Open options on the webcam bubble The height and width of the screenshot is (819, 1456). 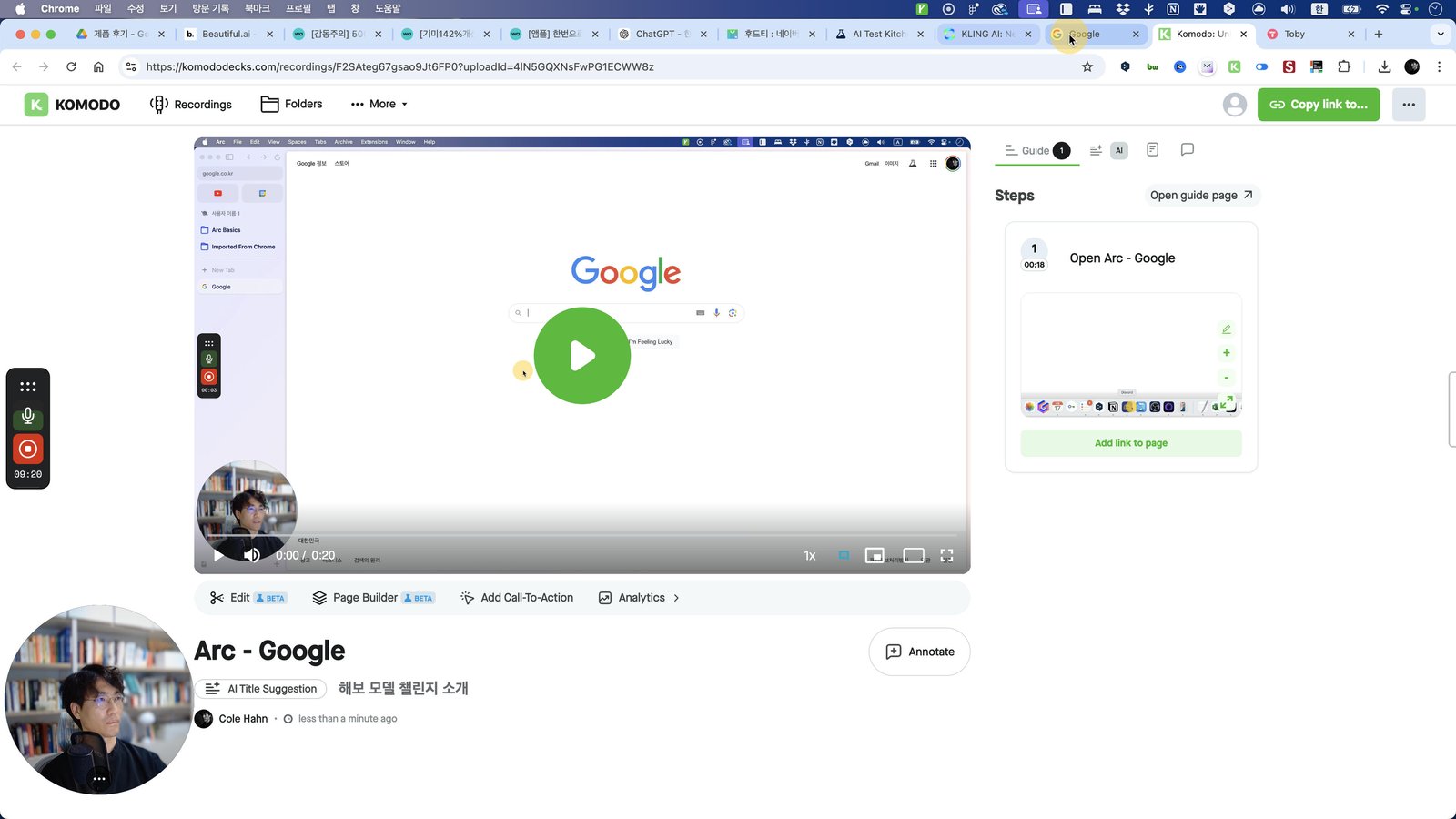click(99, 779)
